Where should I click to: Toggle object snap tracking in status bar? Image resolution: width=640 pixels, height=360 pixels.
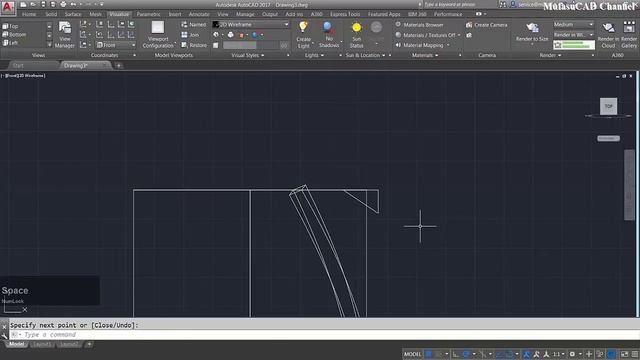coord(499,354)
